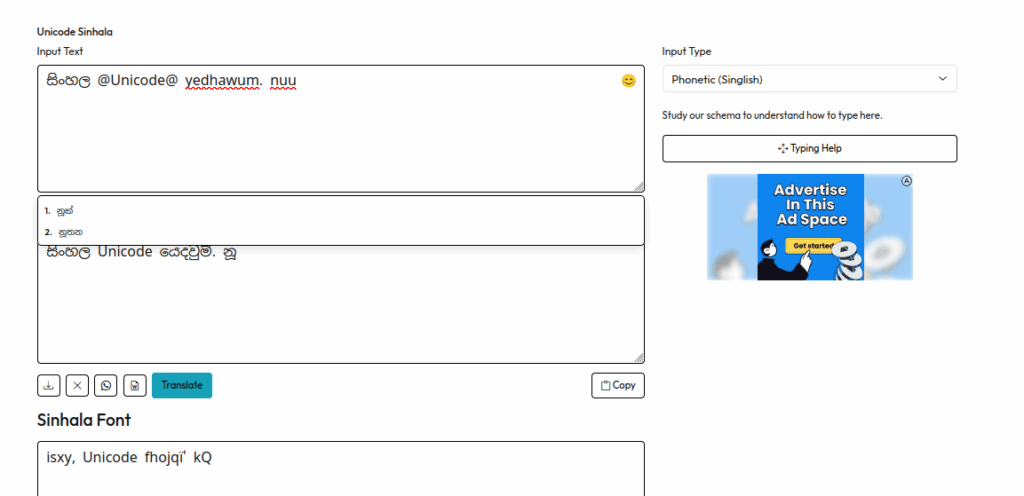Open the Typing Help guide
Image resolution: width=1024 pixels, height=496 pixels.
(810, 149)
